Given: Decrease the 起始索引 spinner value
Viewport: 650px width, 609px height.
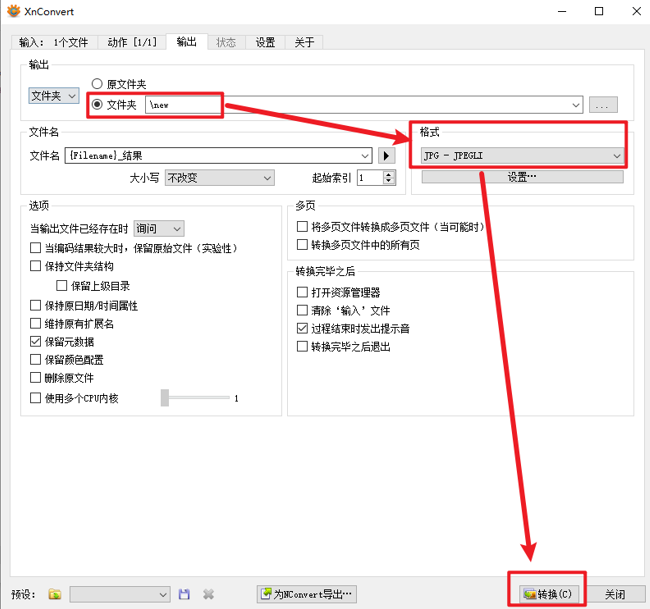Looking at the screenshot, I should [x=388, y=181].
